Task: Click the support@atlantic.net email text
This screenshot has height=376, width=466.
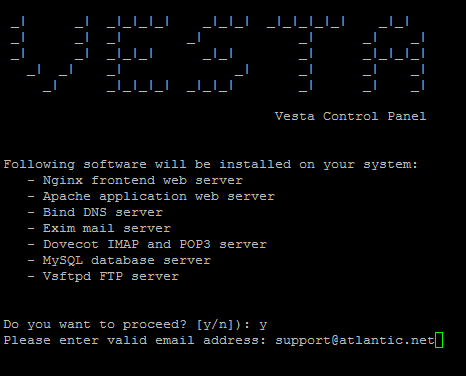Action: coord(355,340)
